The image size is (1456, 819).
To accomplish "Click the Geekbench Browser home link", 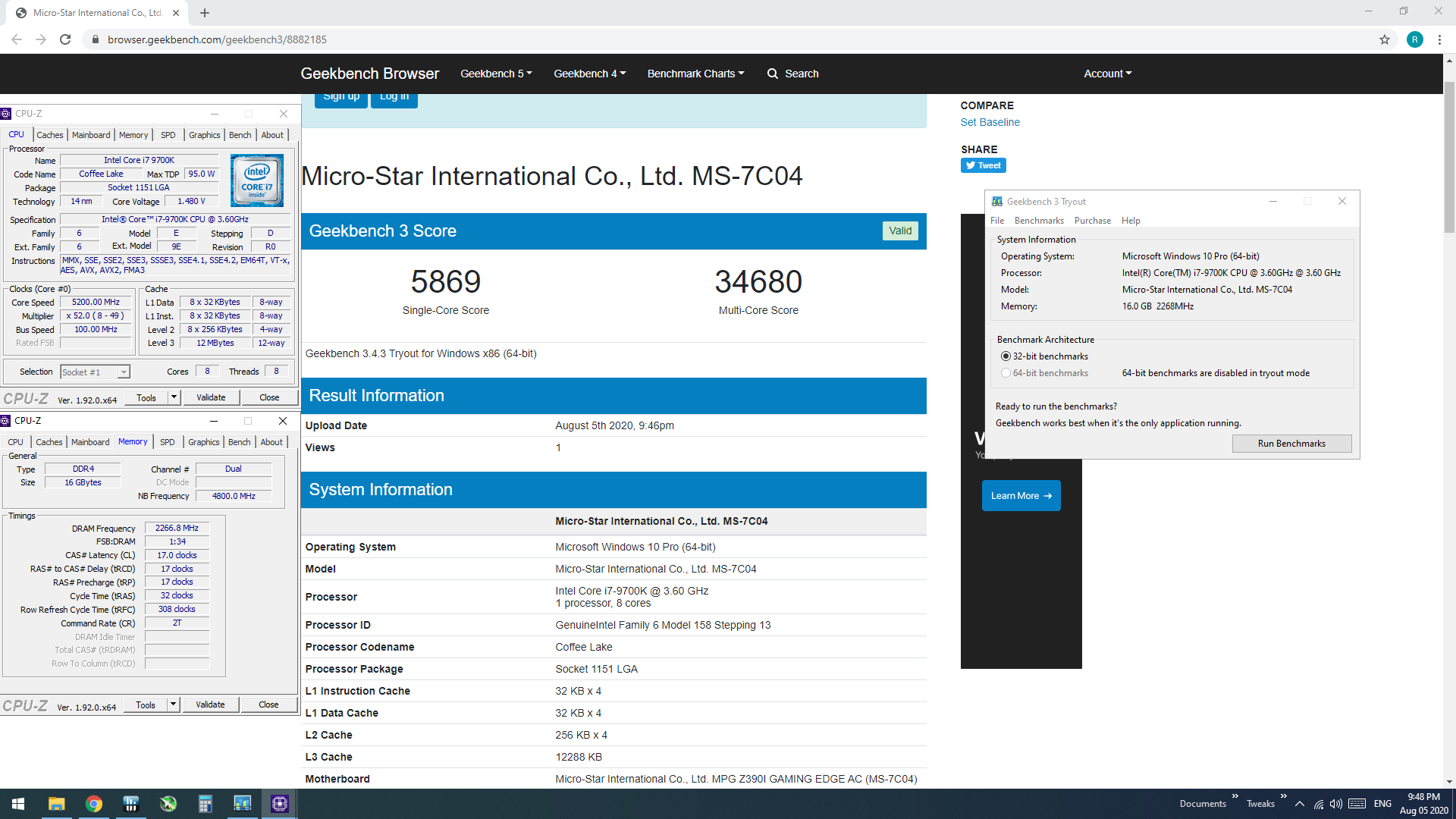I will click(369, 74).
